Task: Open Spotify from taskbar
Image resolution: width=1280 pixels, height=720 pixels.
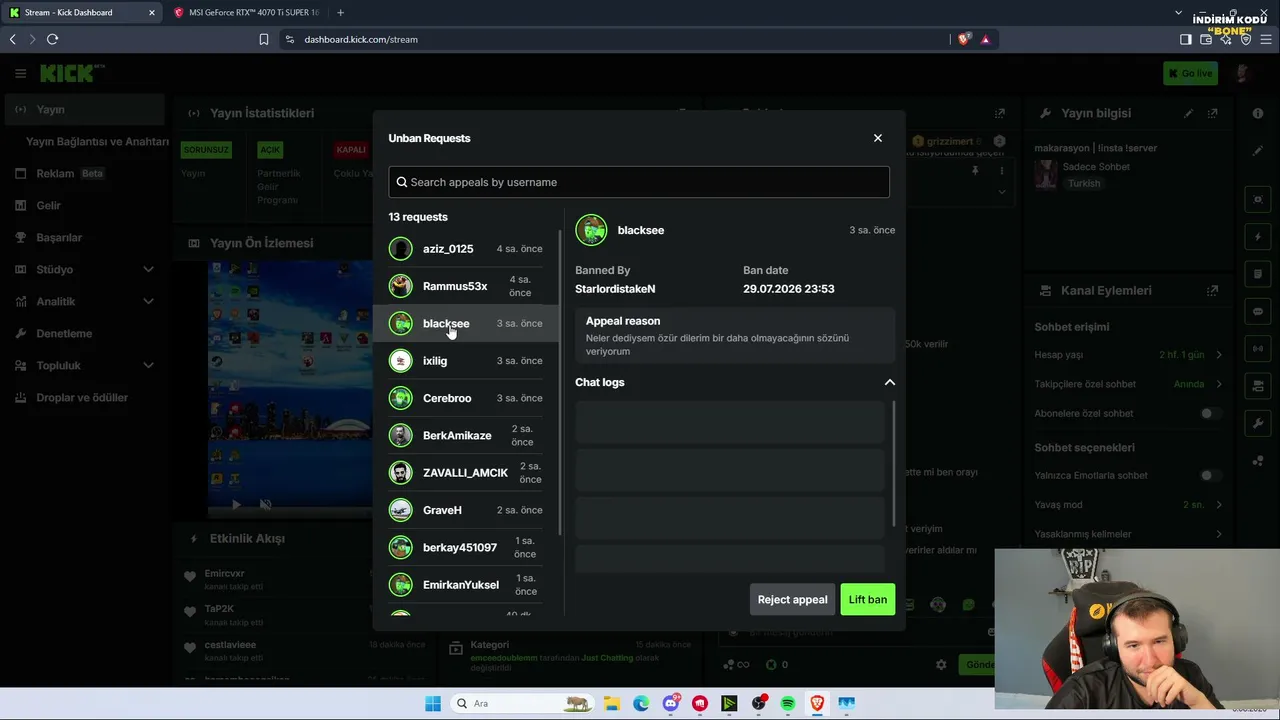Action: (x=788, y=704)
